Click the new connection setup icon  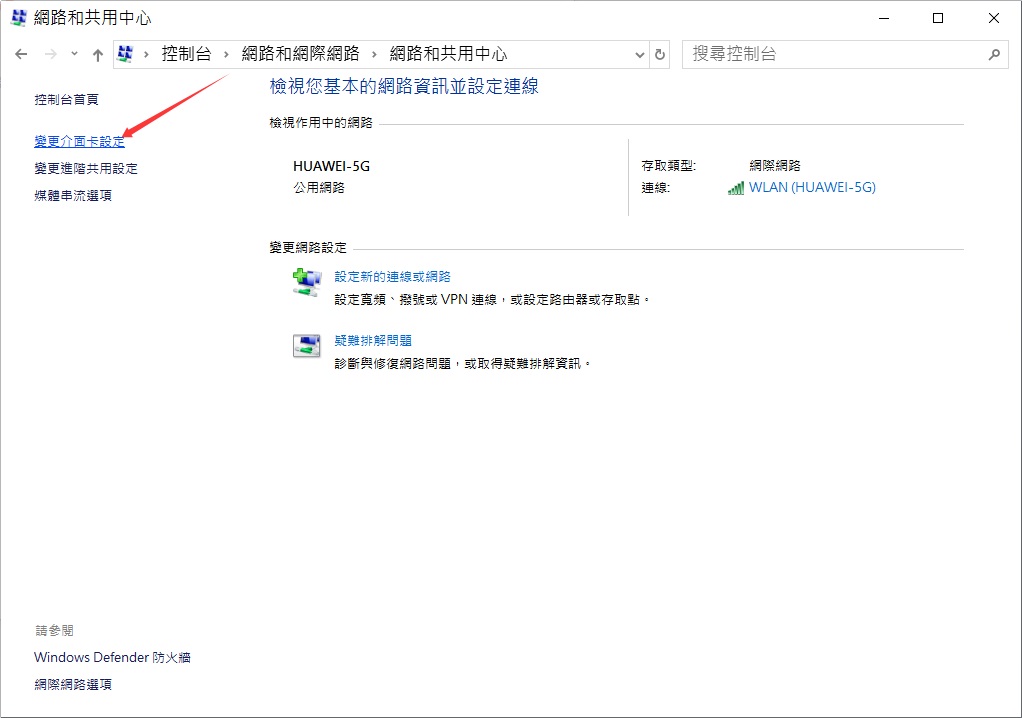point(306,283)
